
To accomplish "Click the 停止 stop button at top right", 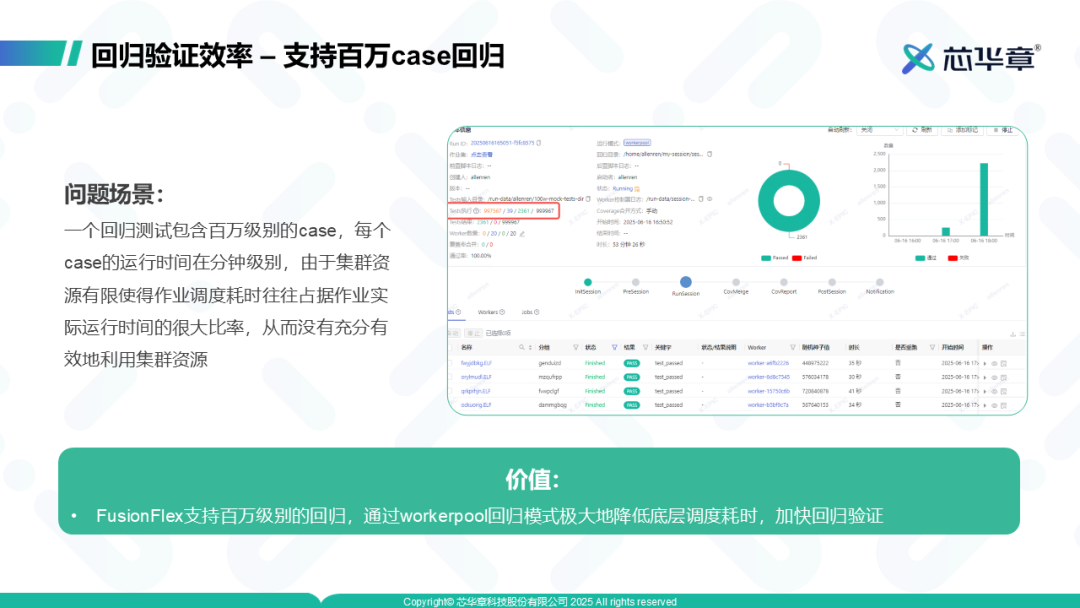I will coord(1002,130).
